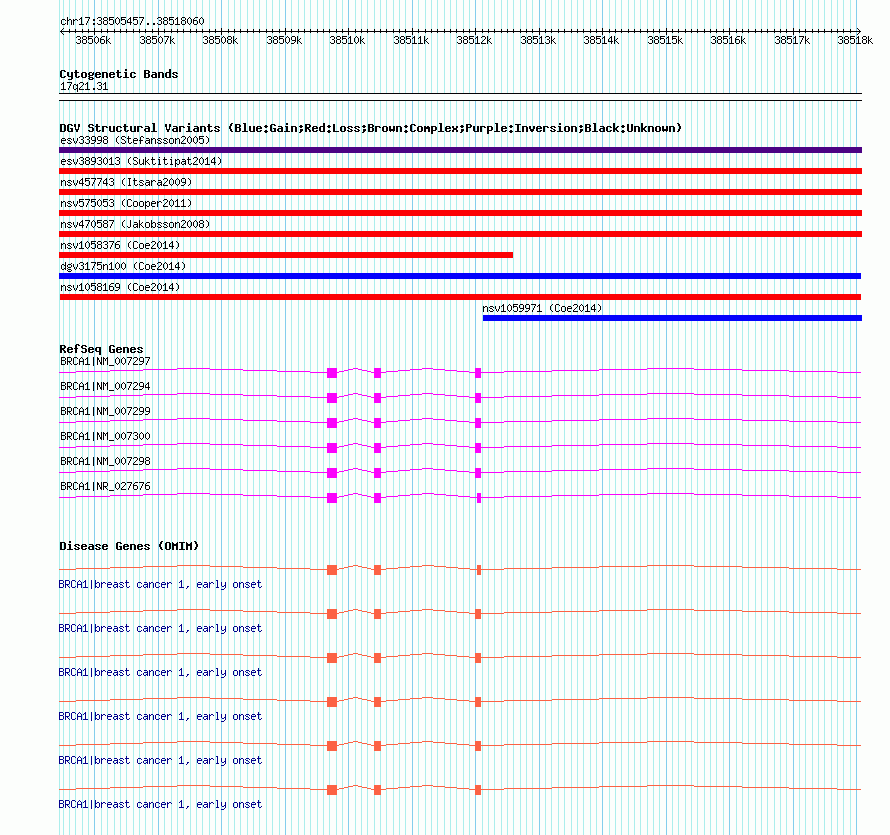The height and width of the screenshot is (835, 890).
Task: Click the BRCA1|NM_007298 transcript label
Action: coord(106,461)
